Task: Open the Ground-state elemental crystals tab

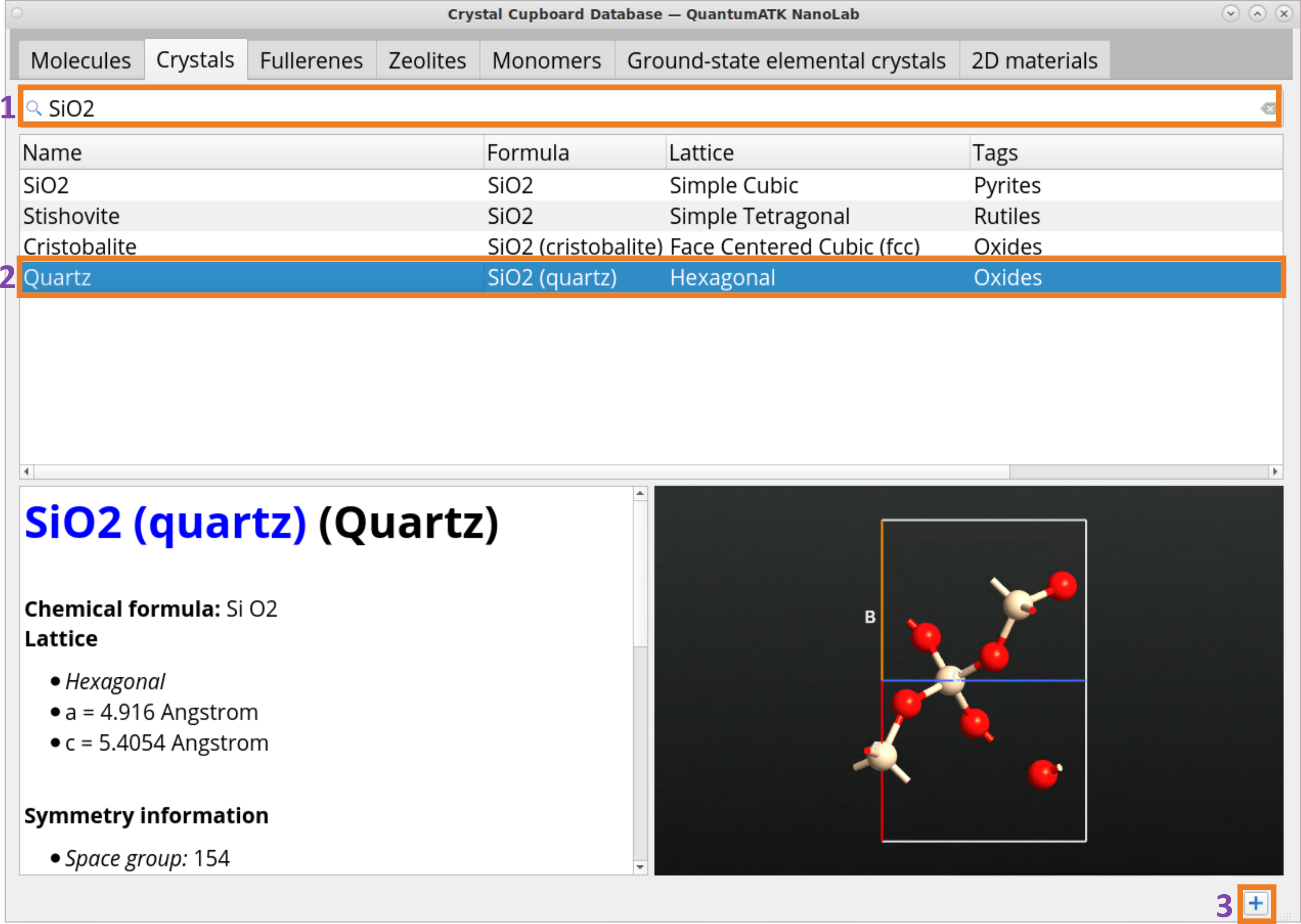Action: 786,60
